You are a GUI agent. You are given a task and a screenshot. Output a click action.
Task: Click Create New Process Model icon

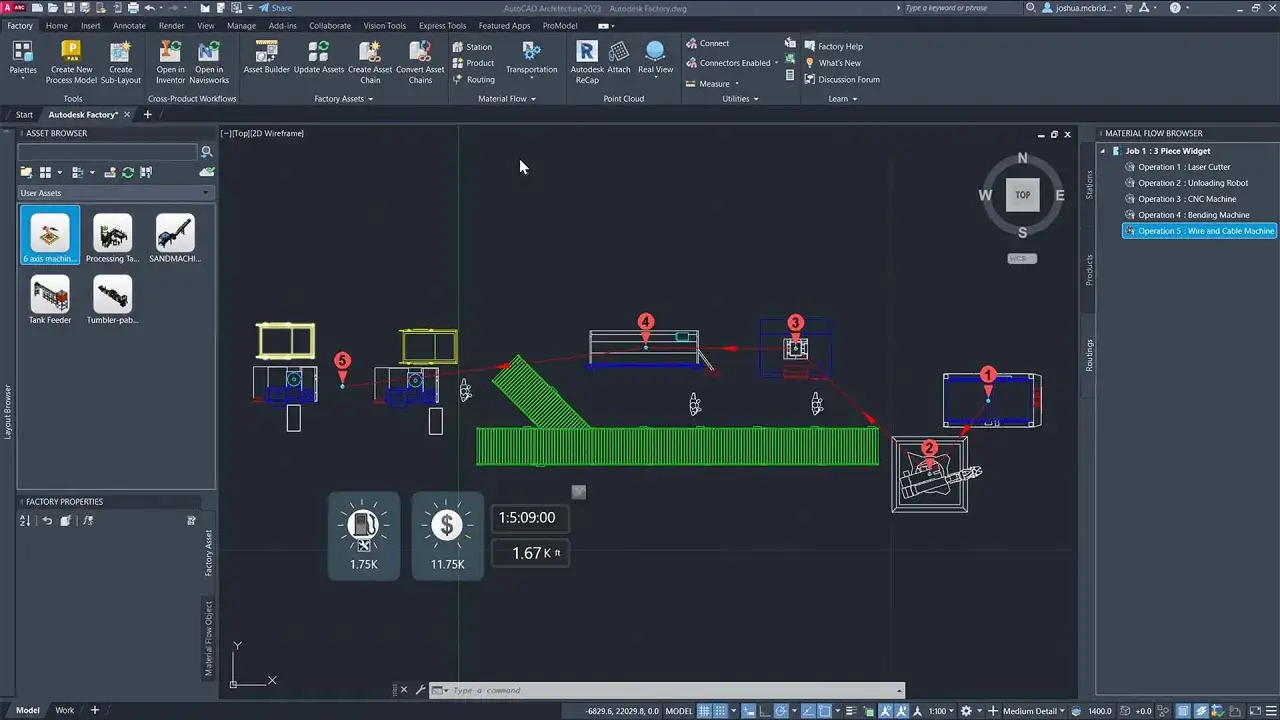(71, 62)
